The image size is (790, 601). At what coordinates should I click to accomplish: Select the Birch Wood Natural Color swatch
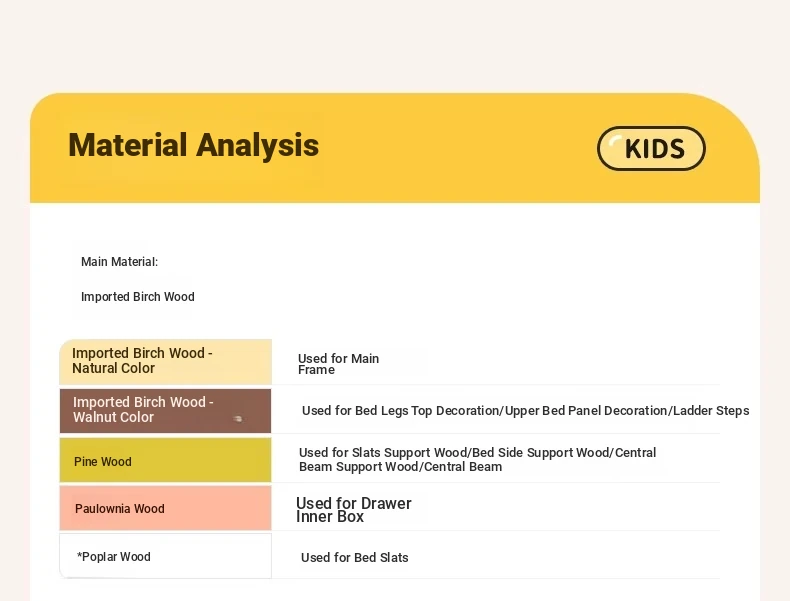165,362
